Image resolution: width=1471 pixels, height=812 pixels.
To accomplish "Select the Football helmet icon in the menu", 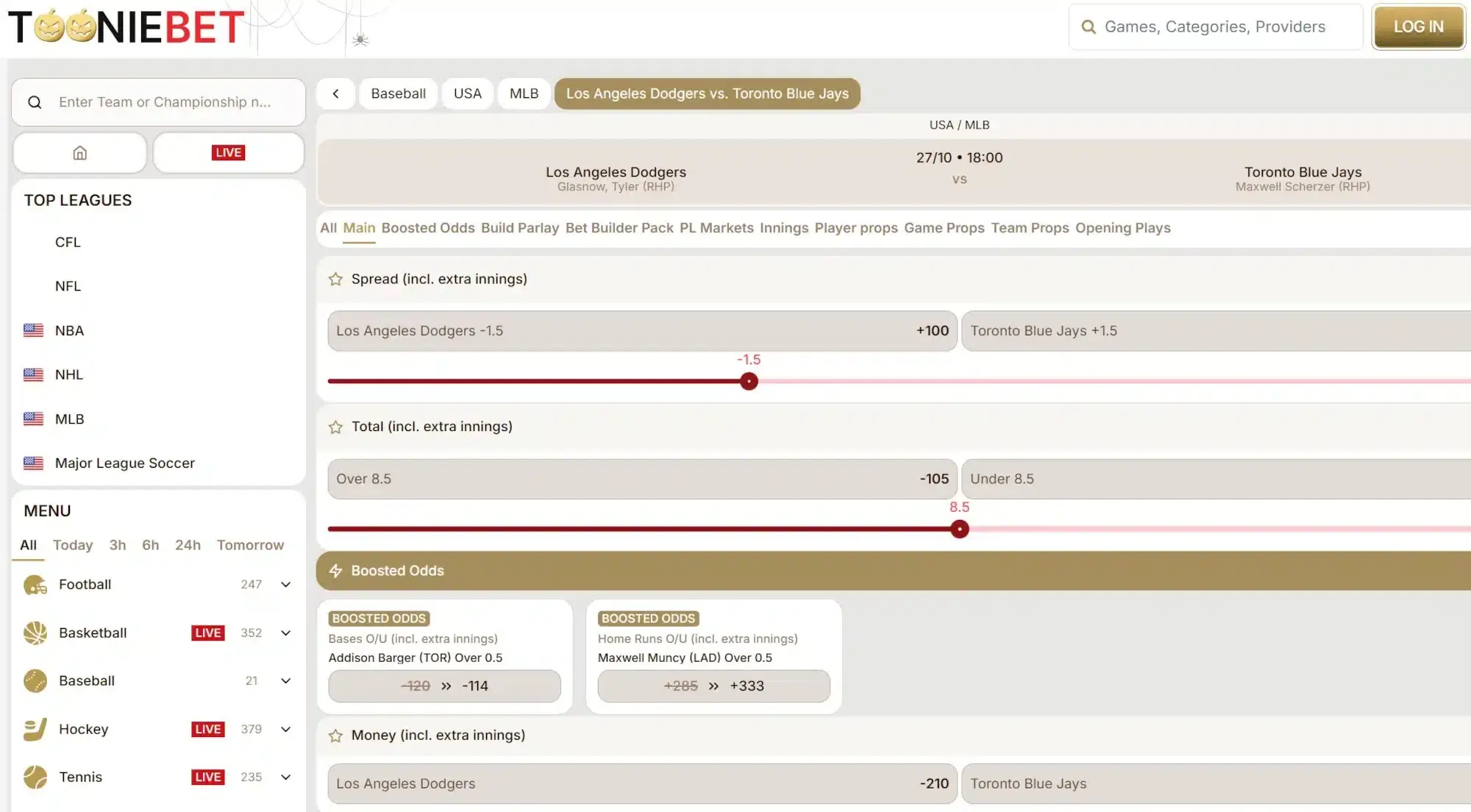I will 33,584.
